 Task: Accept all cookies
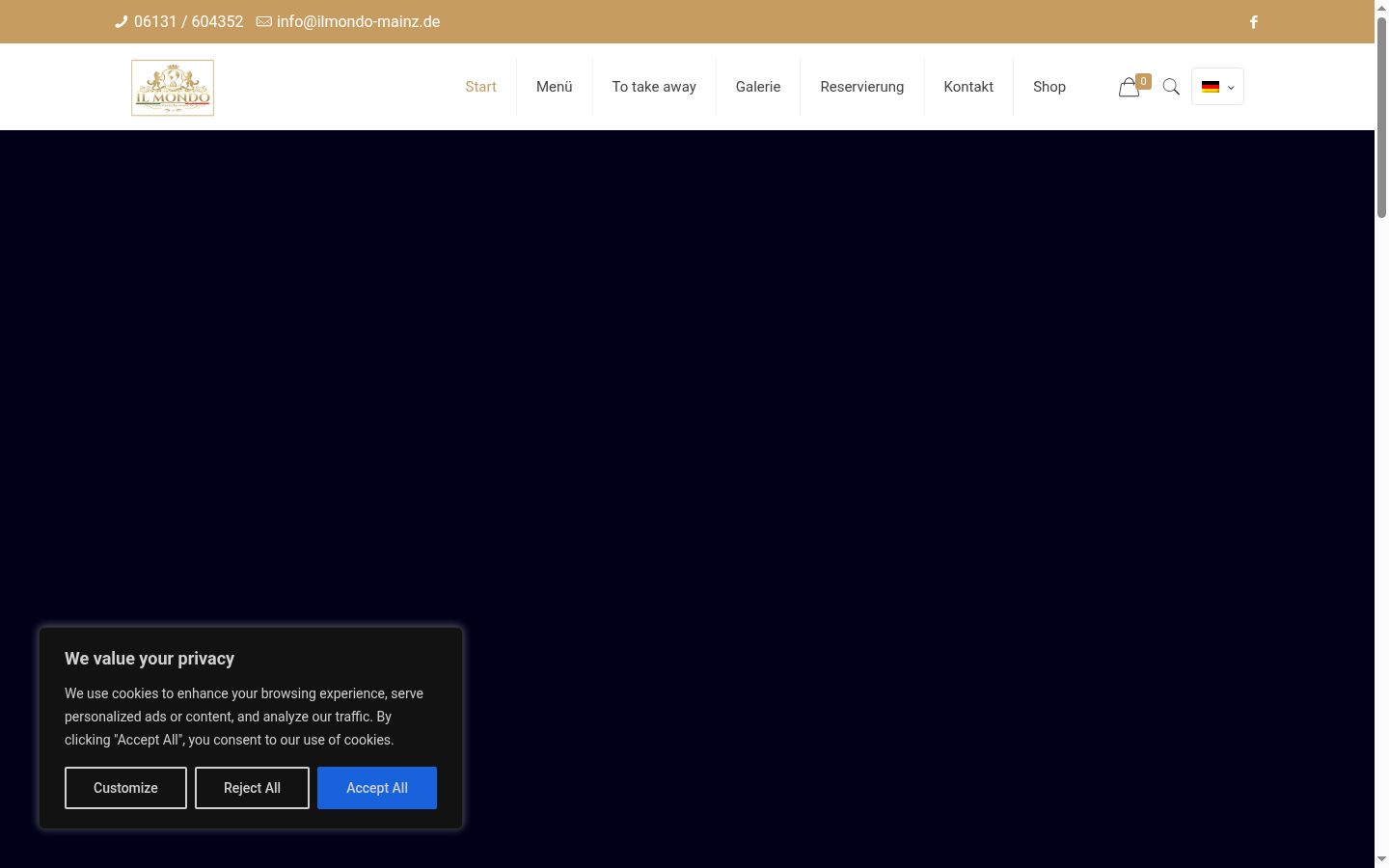[377, 788]
